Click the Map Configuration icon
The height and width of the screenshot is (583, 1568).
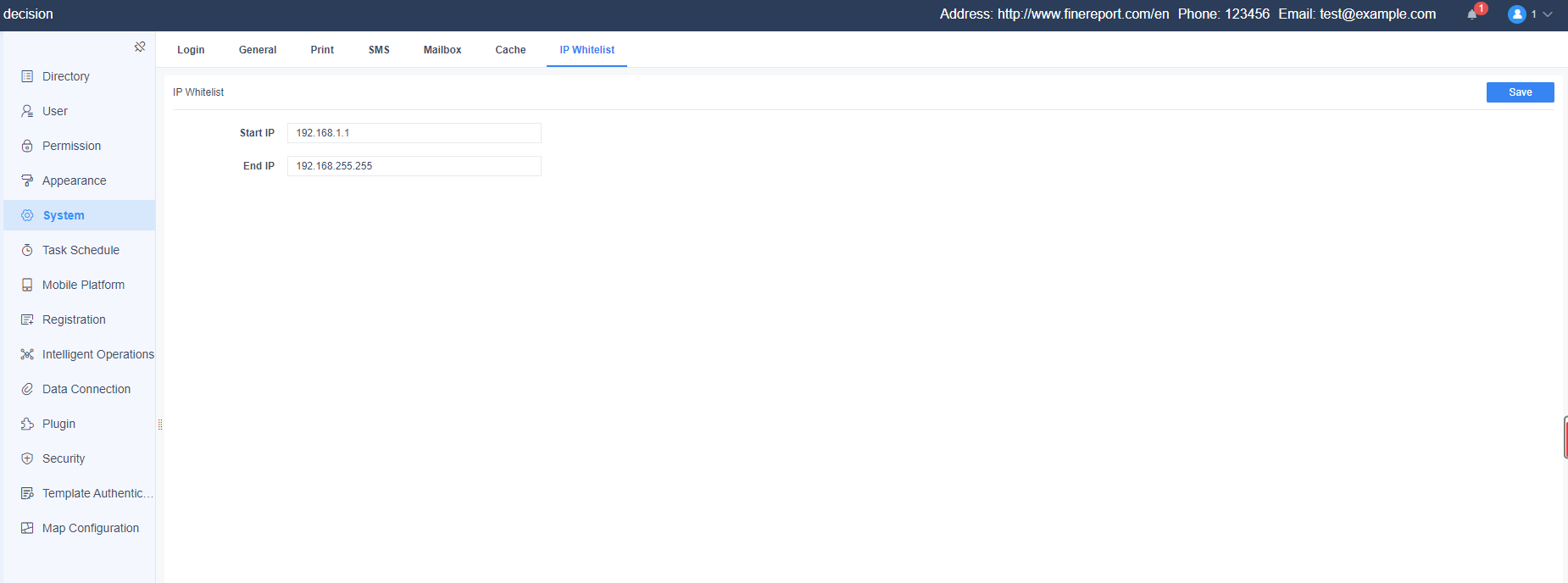[27, 528]
